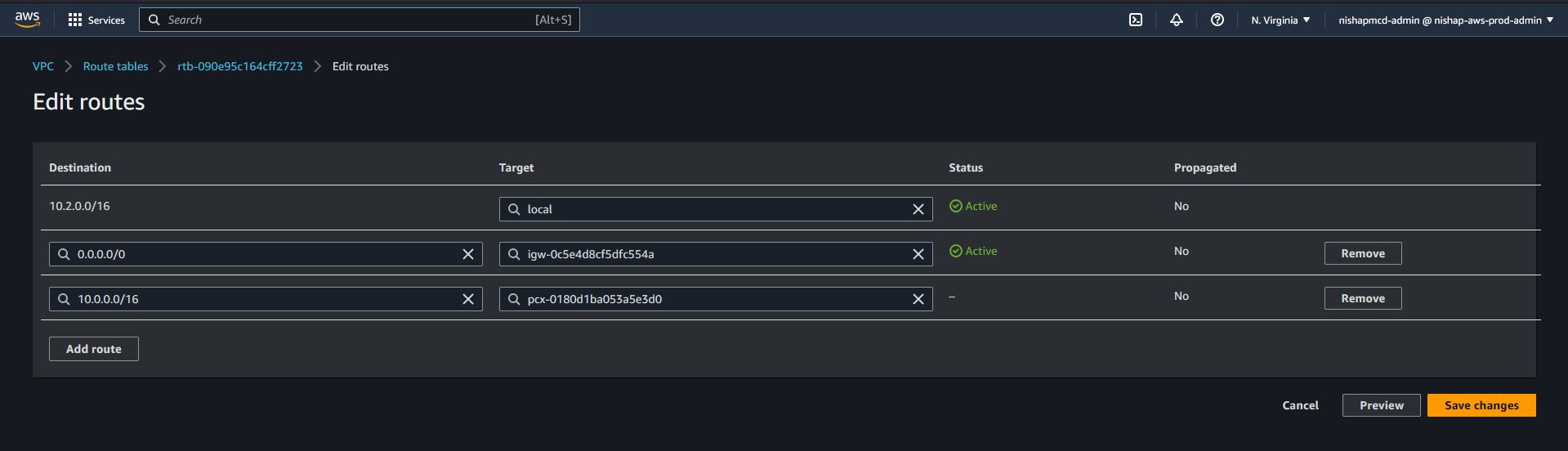Screen dimensions: 1568x451
Task: Launch the CloudShell terminal icon
Action: coord(1135,20)
